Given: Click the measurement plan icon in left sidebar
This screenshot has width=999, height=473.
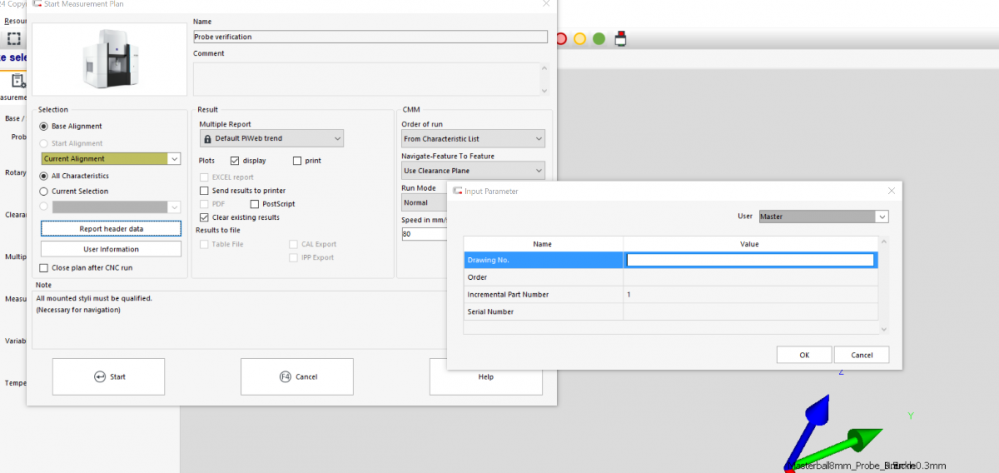Looking at the screenshot, I should click(x=18, y=81).
